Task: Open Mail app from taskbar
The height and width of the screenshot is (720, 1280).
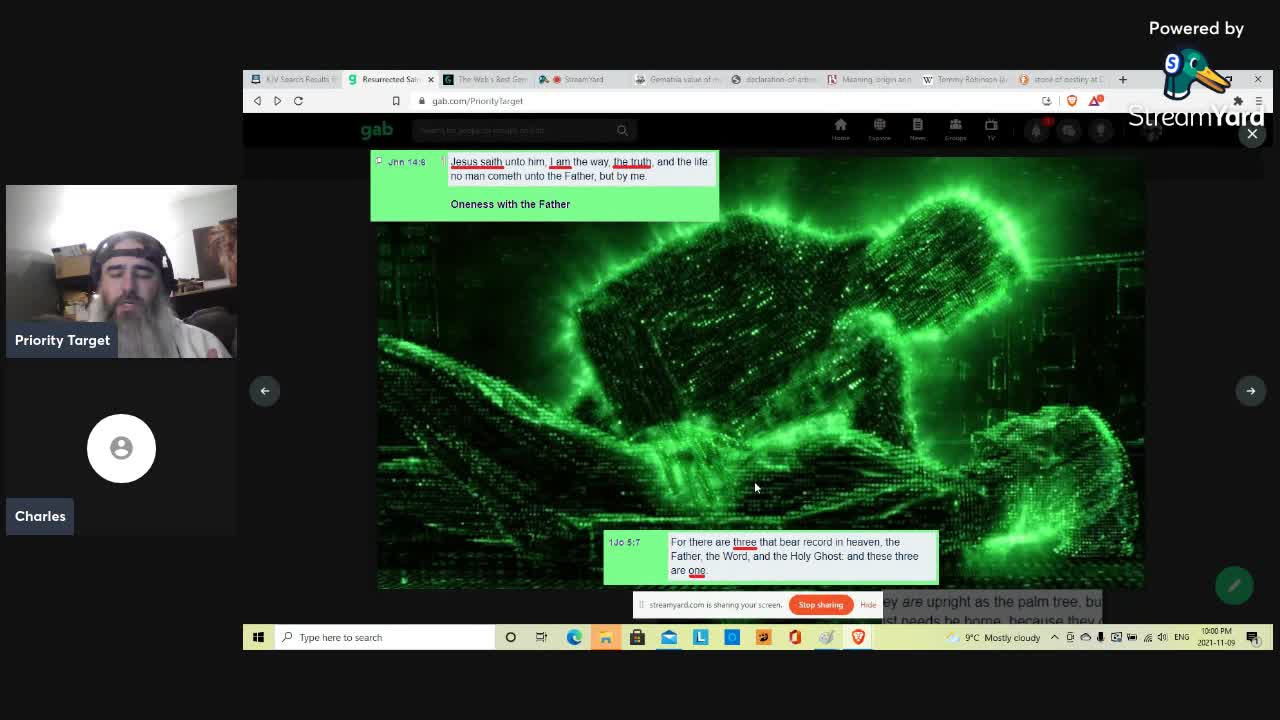Action: point(669,637)
